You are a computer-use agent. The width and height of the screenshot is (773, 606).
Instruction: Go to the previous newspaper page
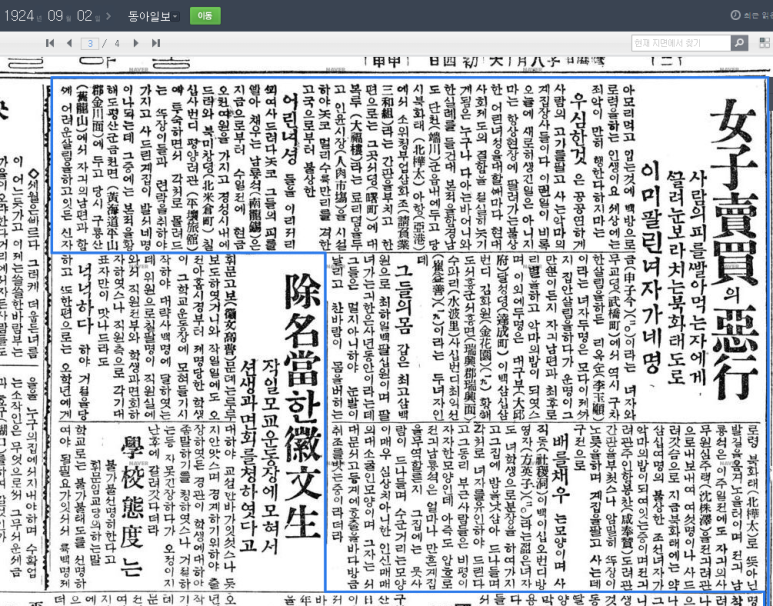(69, 43)
